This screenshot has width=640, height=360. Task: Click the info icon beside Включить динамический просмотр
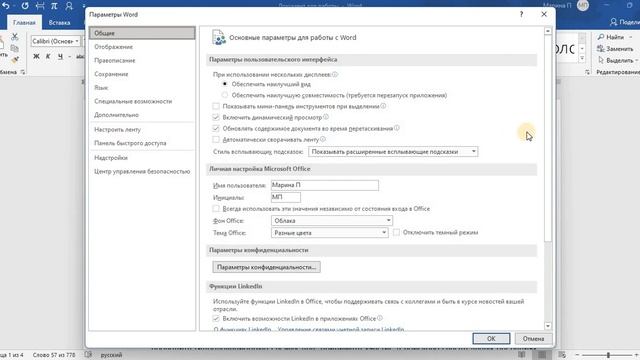pos(326,117)
